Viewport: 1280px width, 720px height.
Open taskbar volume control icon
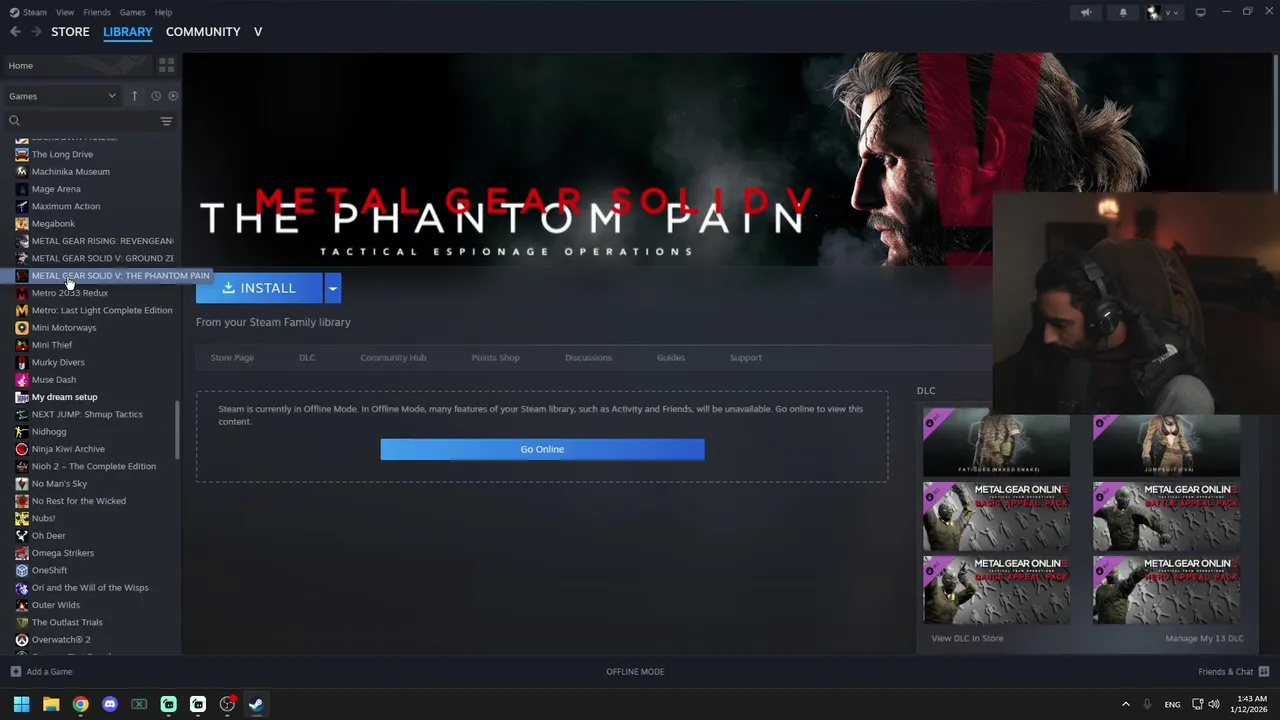click(x=1214, y=704)
